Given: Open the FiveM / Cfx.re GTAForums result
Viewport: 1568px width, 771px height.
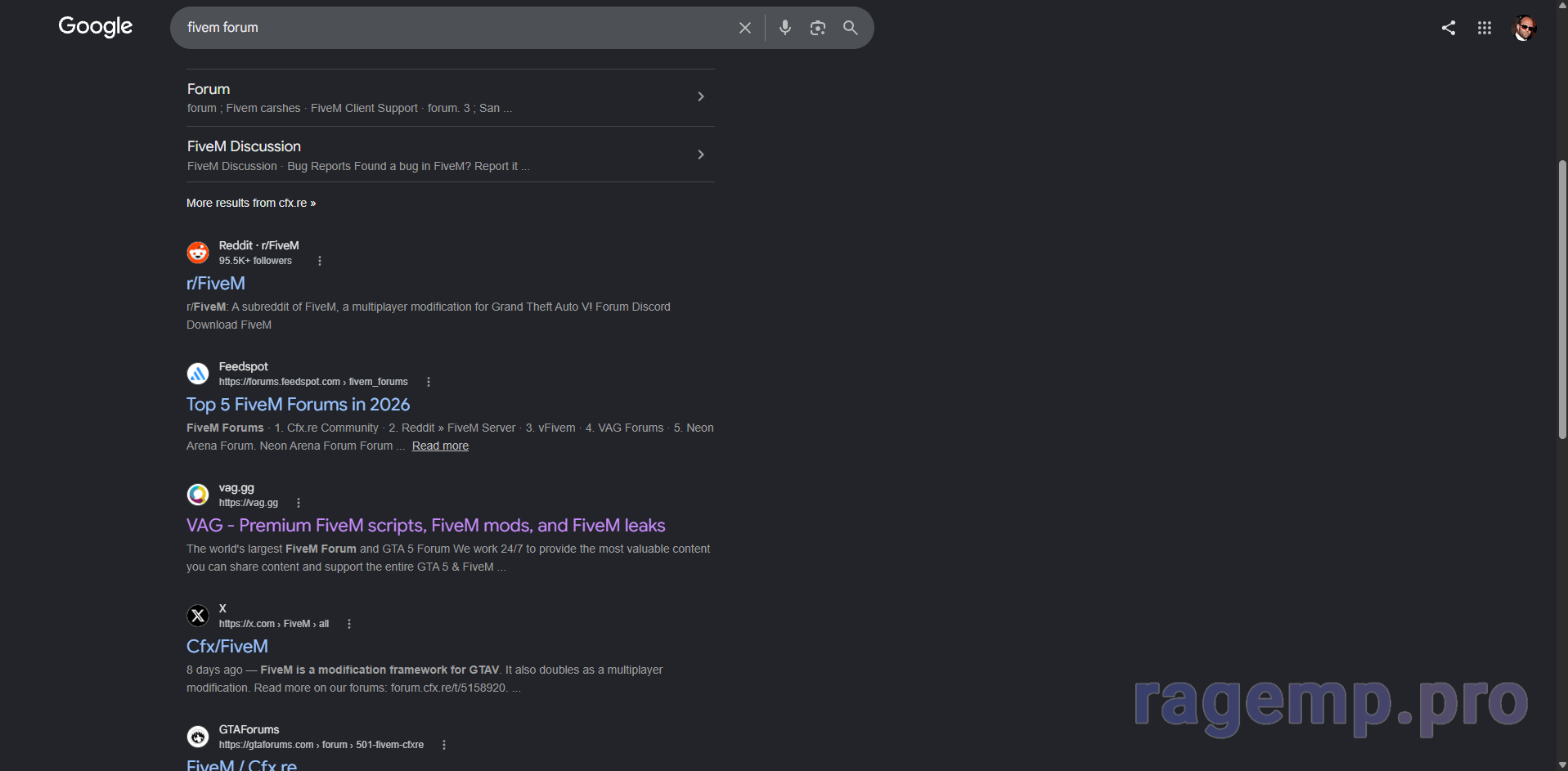Looking at the screenshot, I should (x=241, y=764).
